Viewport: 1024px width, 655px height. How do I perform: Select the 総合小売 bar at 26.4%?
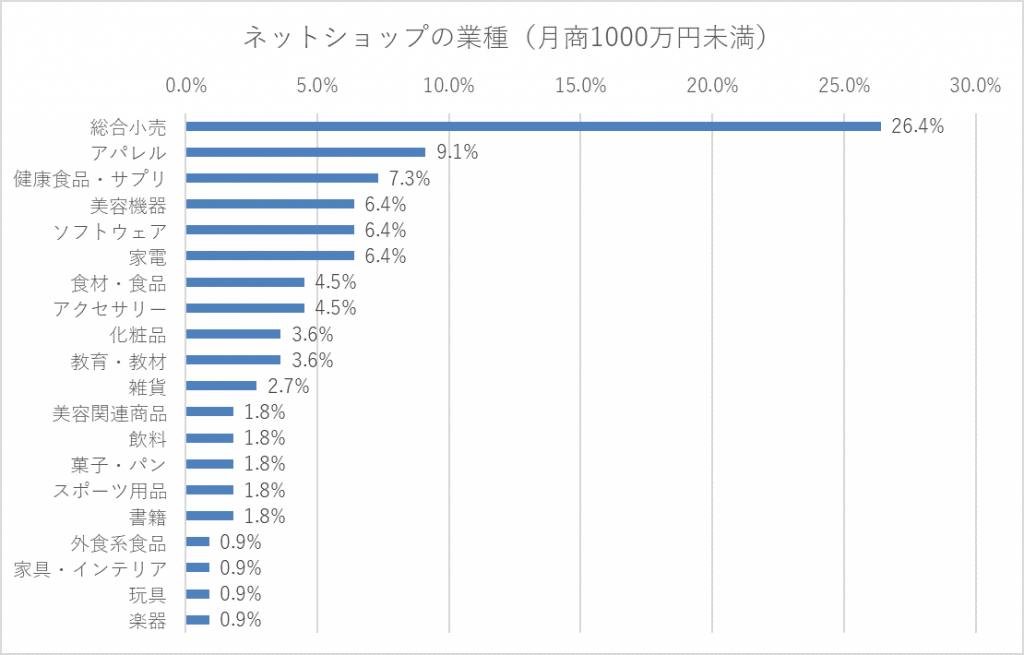[533, 126]
